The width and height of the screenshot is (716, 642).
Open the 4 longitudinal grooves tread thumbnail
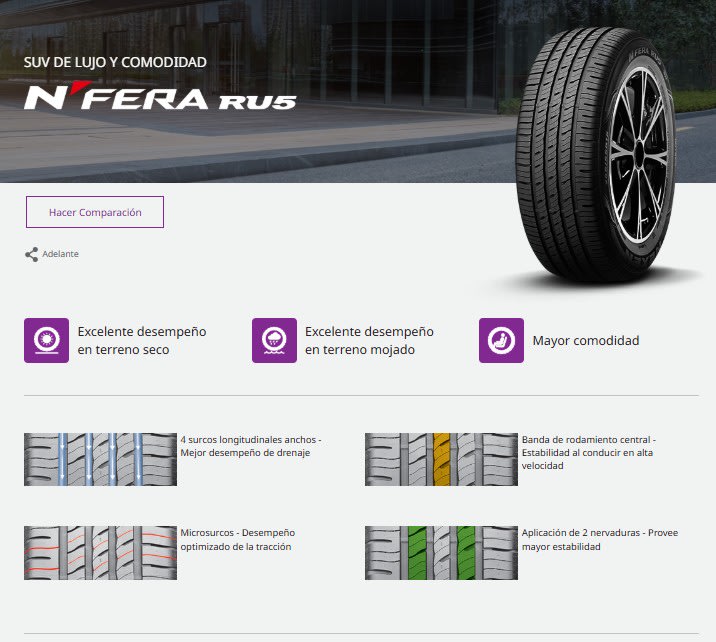coord(100,459)
